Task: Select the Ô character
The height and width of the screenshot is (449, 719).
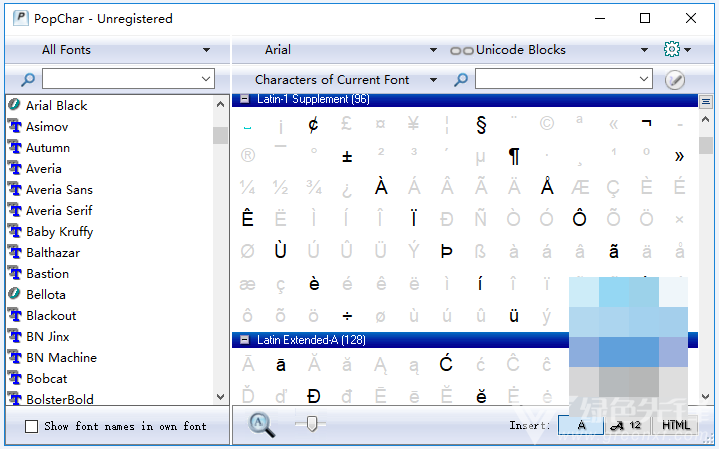Action: pos(580,218)
